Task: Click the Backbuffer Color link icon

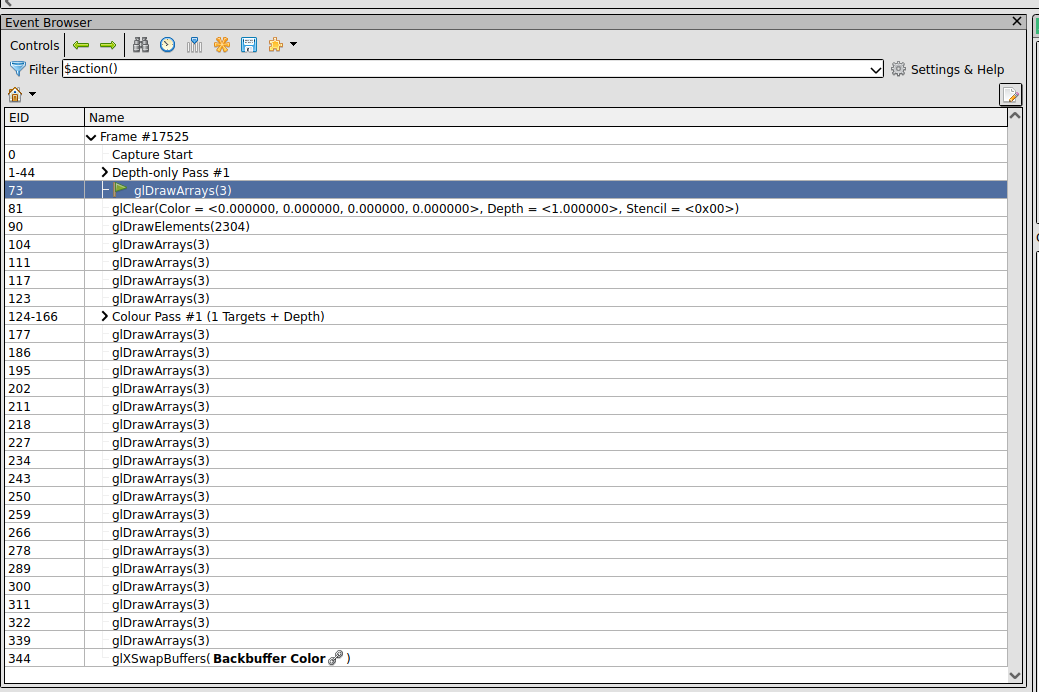Action: tap(336, 658)
